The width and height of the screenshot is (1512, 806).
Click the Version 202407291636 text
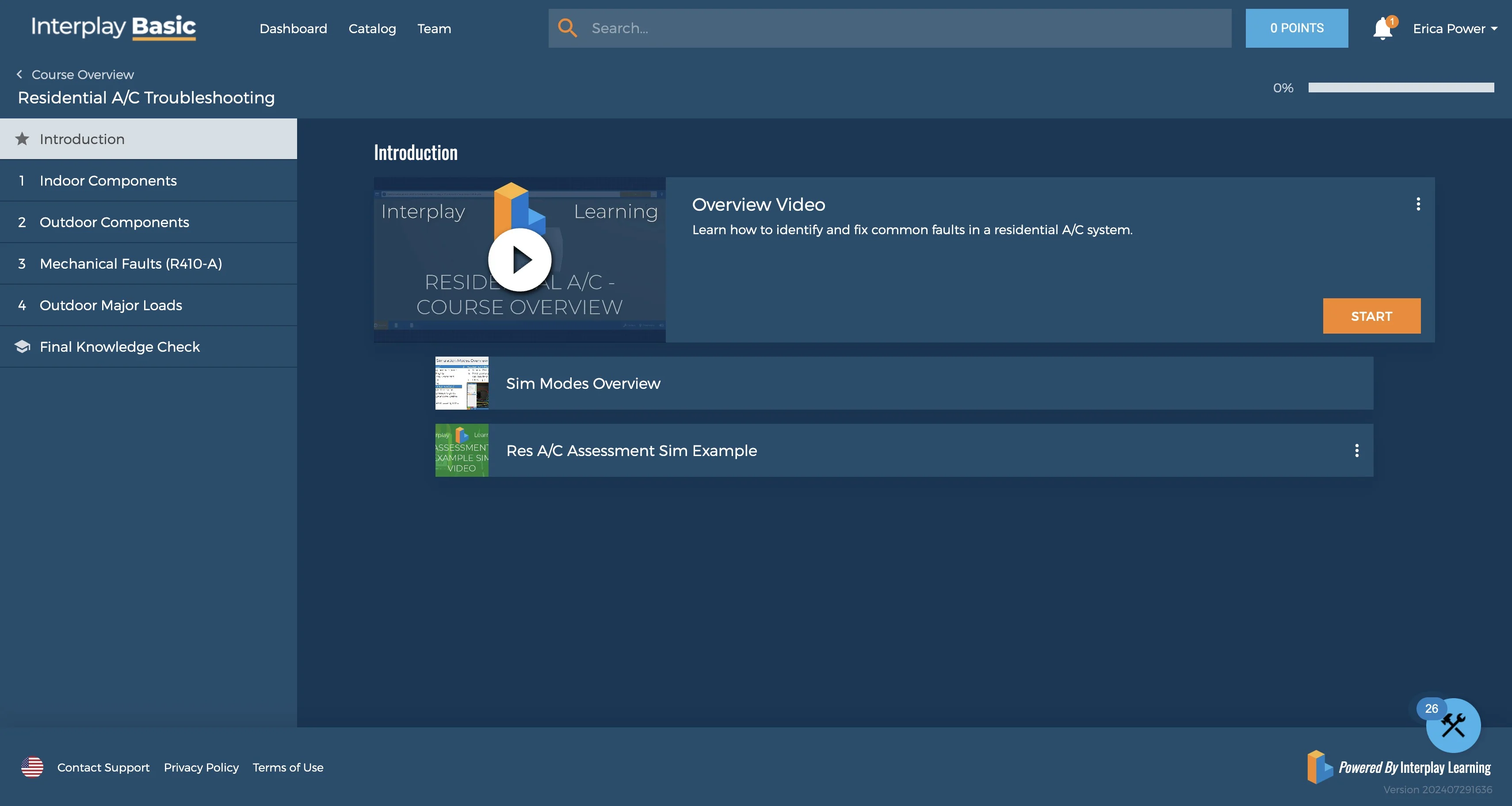pos(1437,790)
